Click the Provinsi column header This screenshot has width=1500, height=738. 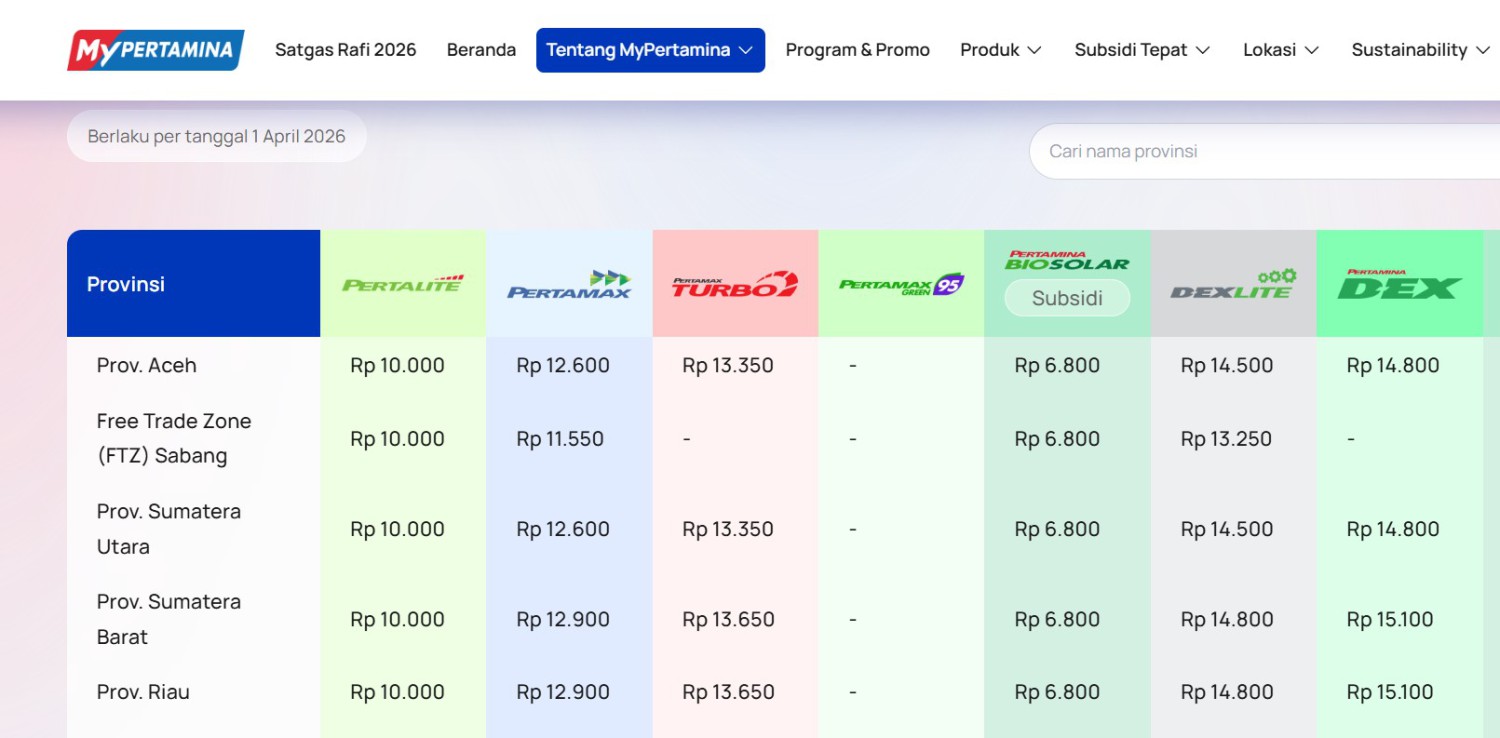click(126, 284)
